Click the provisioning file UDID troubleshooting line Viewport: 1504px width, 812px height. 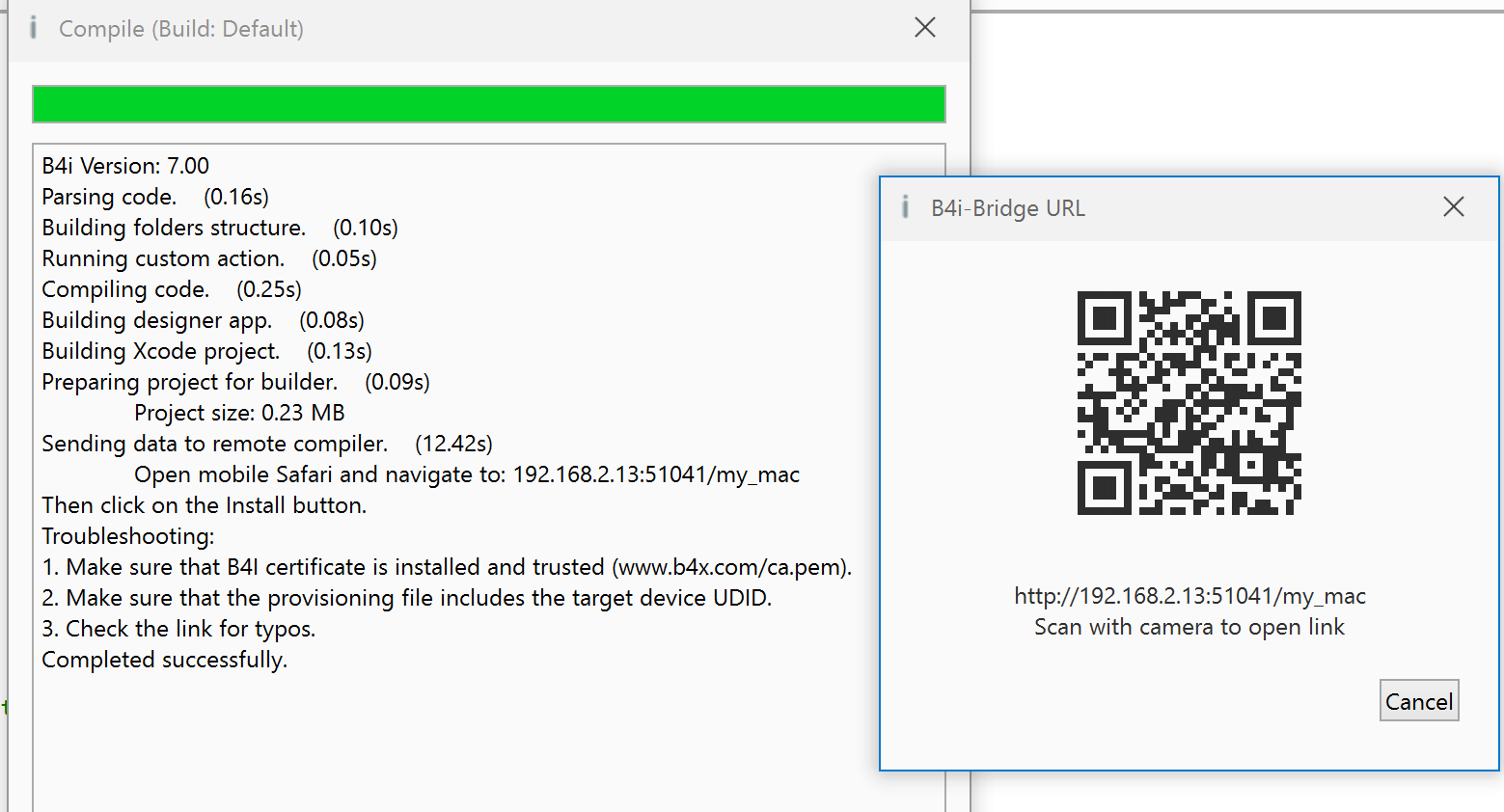pos(407,598)
